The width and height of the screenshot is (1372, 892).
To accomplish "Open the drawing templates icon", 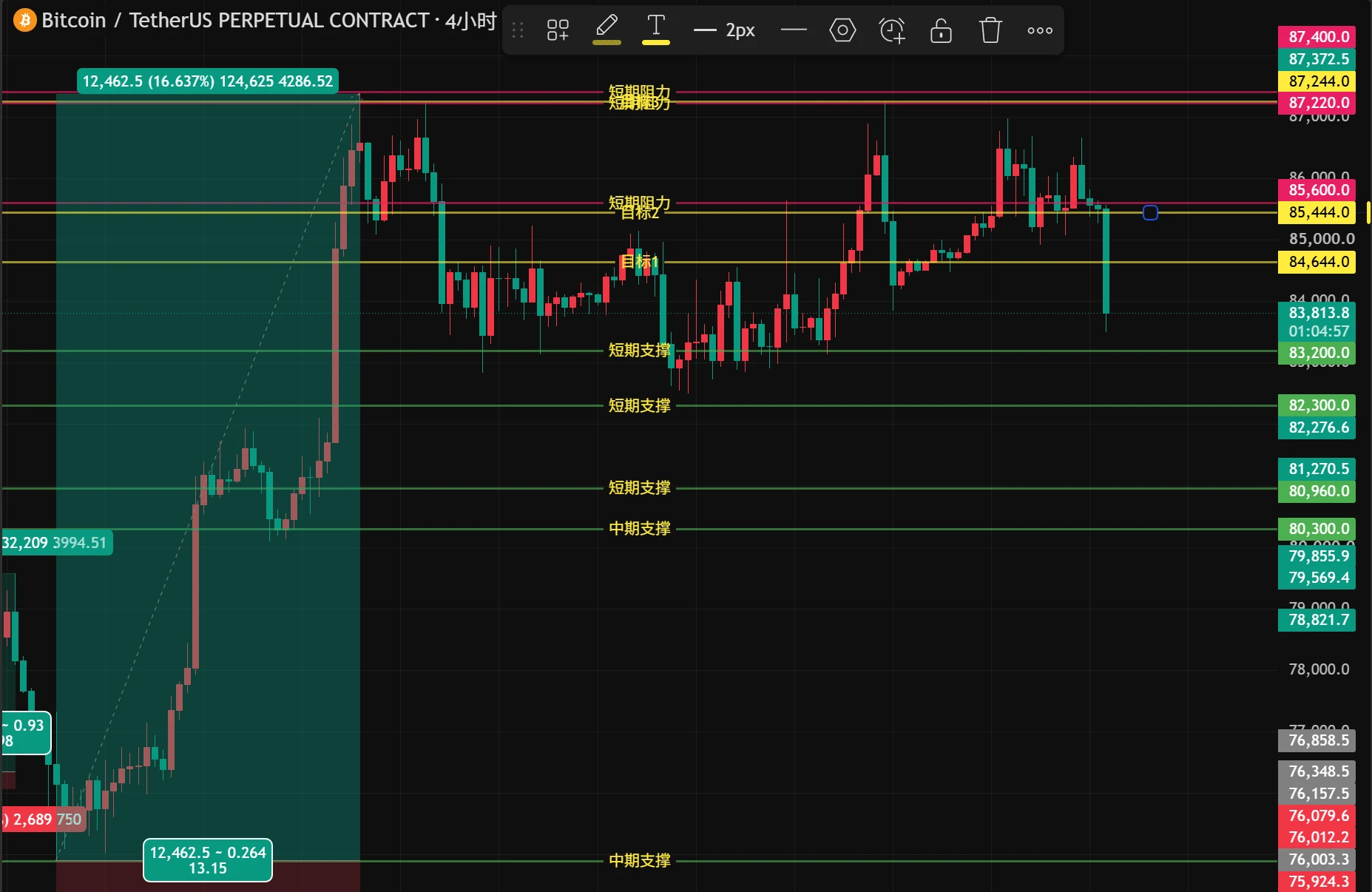I will click(558, 30).
